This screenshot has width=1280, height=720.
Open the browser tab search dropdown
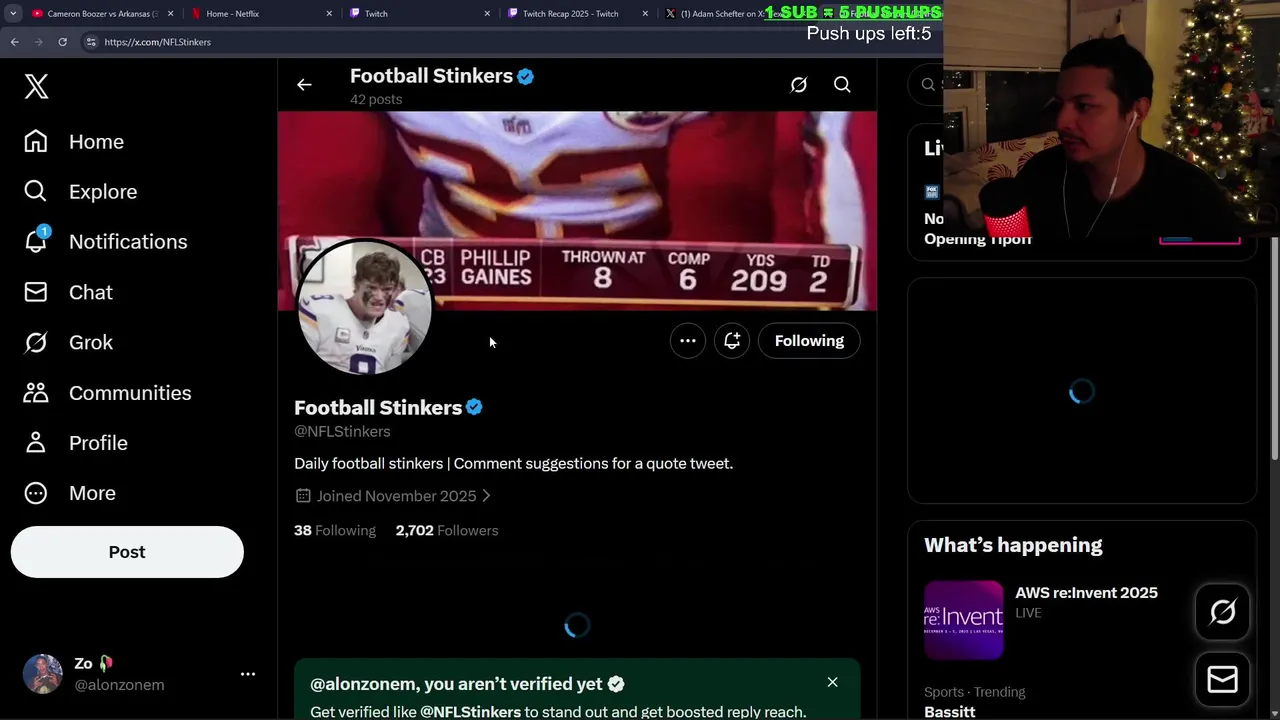13,14
